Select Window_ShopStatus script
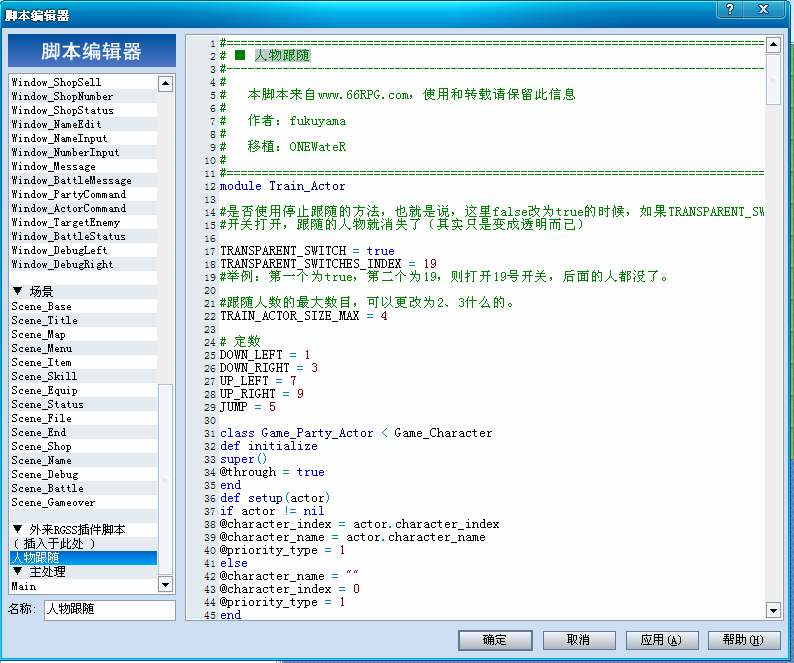Viewport: 794px width, 663px height. (x=84, y=110)
